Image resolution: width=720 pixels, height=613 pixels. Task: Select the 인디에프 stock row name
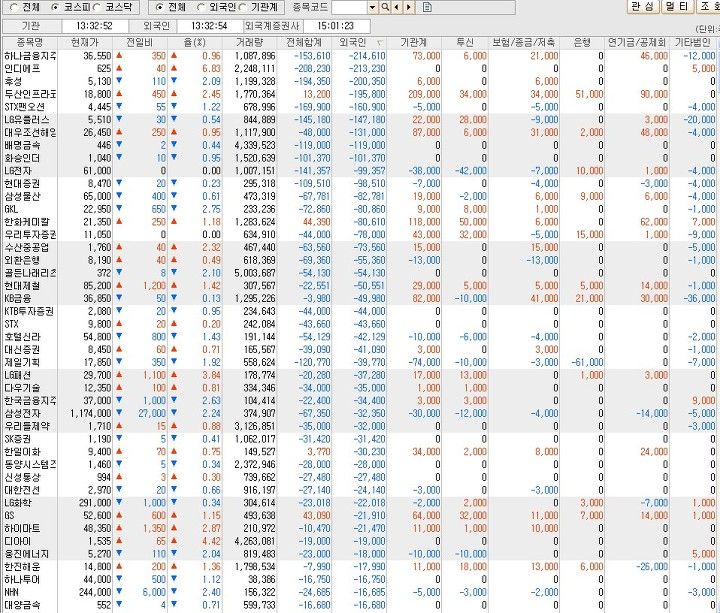point(22,69)
